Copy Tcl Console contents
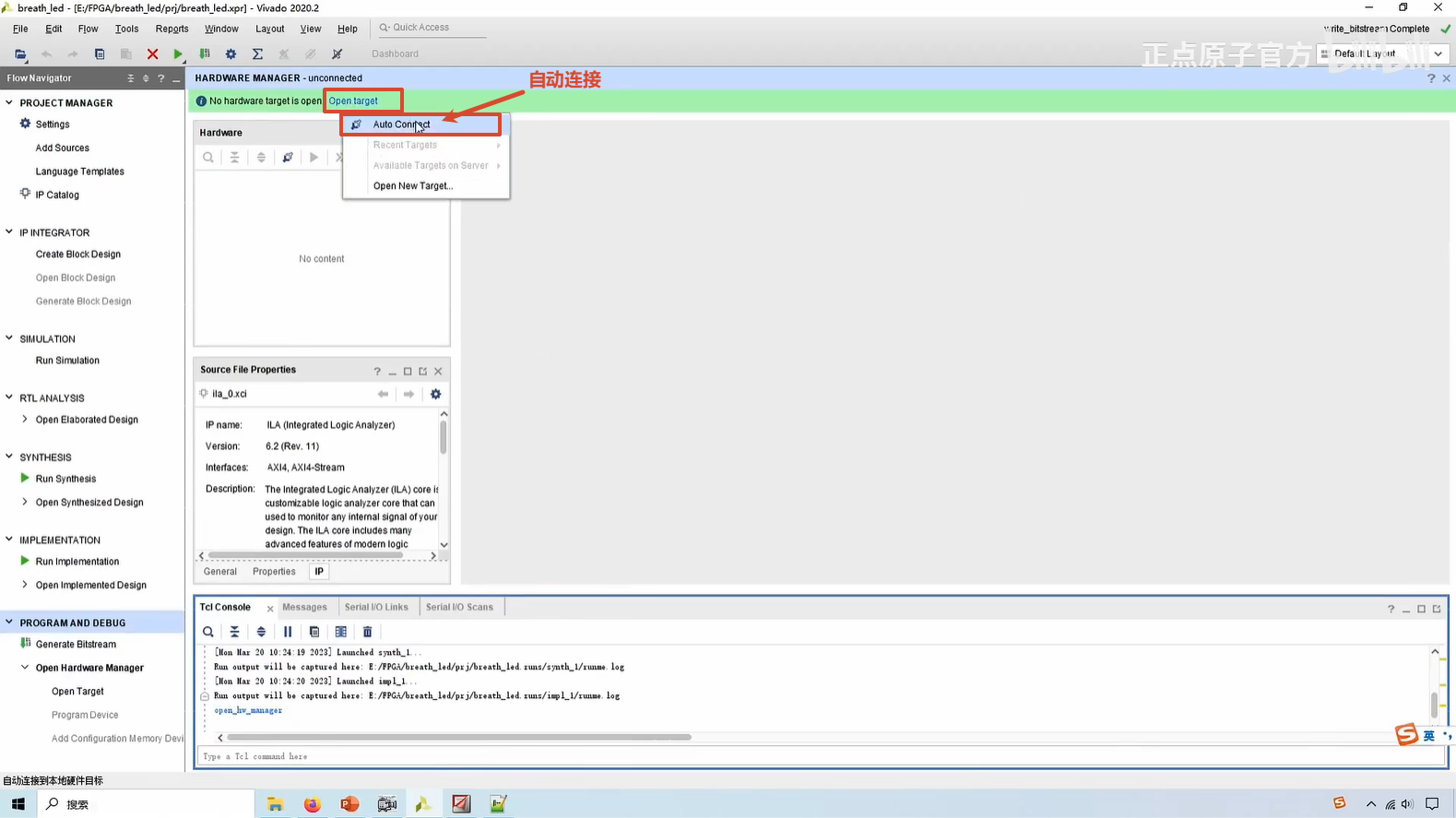 coord(314,632)
